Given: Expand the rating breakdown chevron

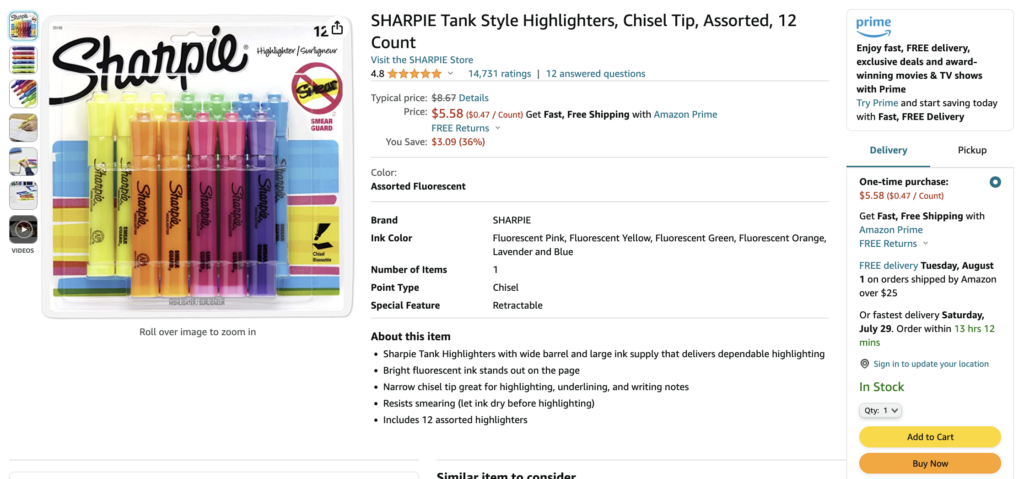Looking at the screenshot, I should [450, 74].
